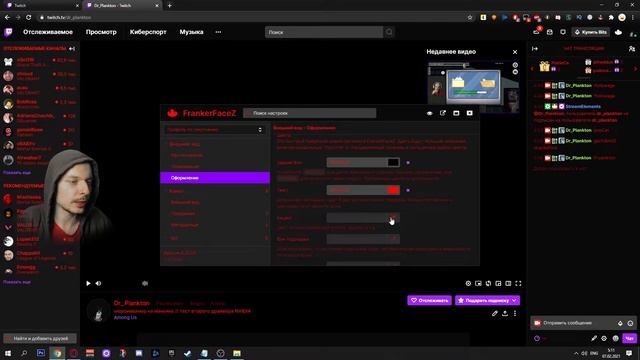This screenshot has height=360, width=640.
Task: Open the Bits icon in the chat input
Action: coord(620,323)
